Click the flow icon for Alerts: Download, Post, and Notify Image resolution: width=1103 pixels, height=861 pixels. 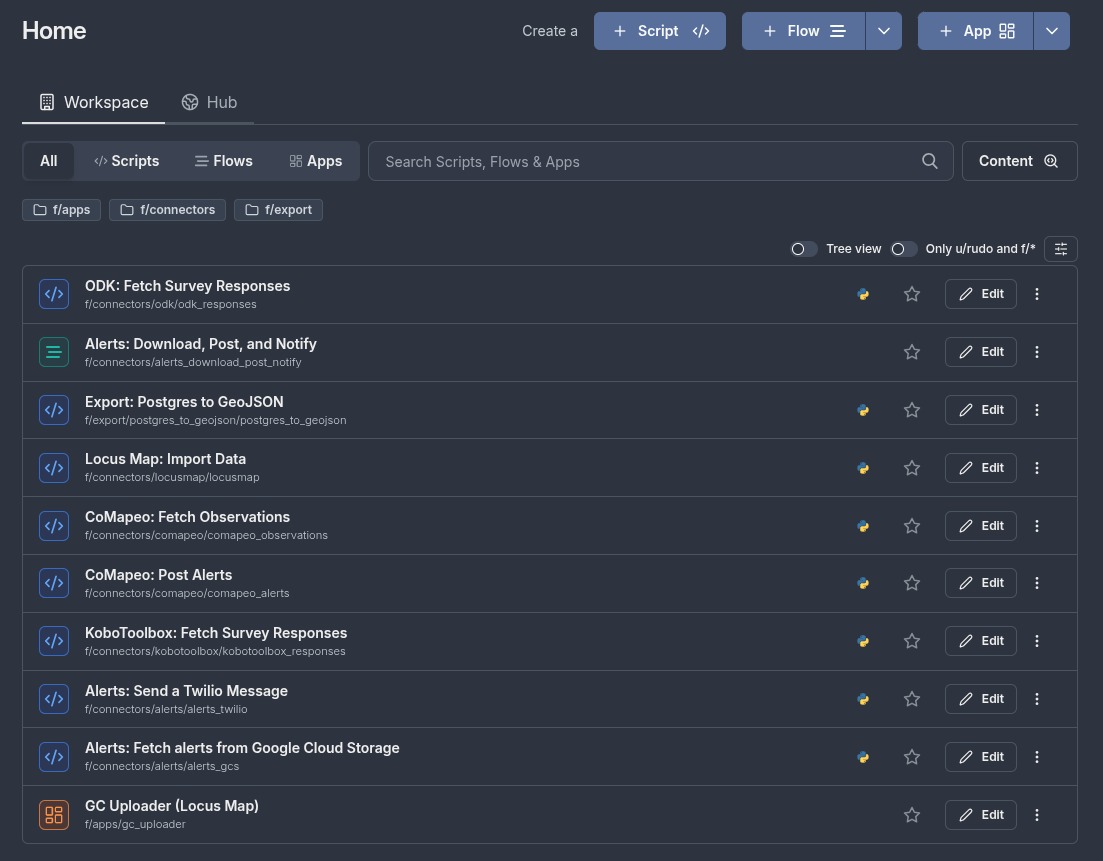54,352
